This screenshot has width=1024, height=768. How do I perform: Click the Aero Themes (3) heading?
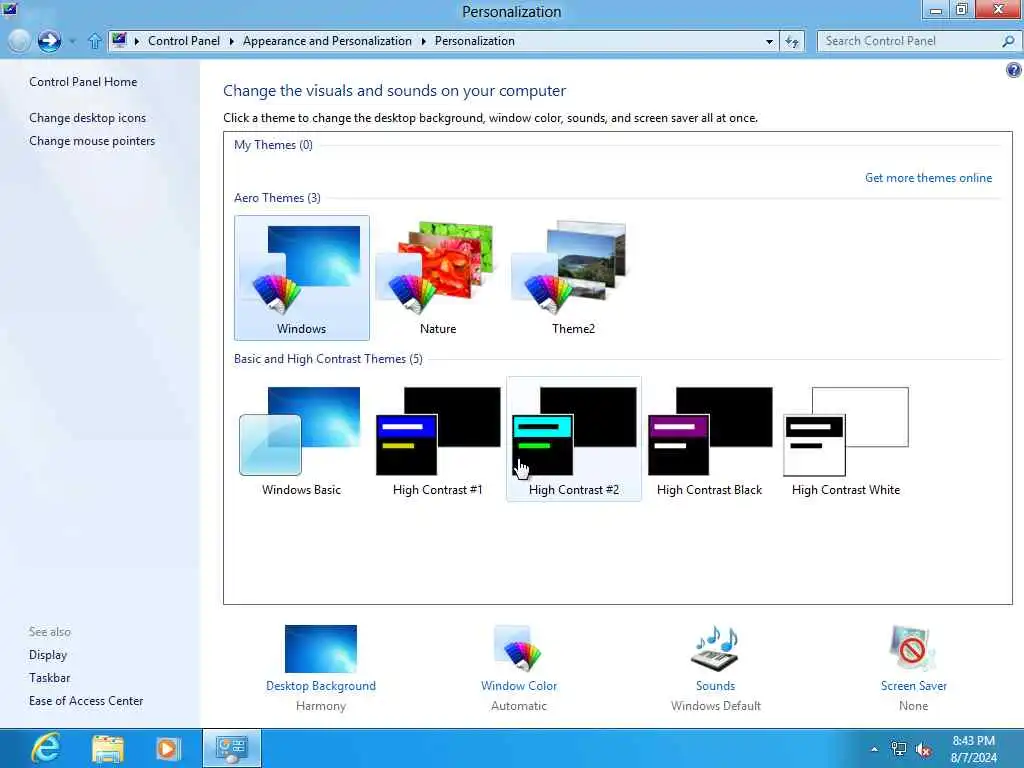pyautogui.click(x=277, y=198)
